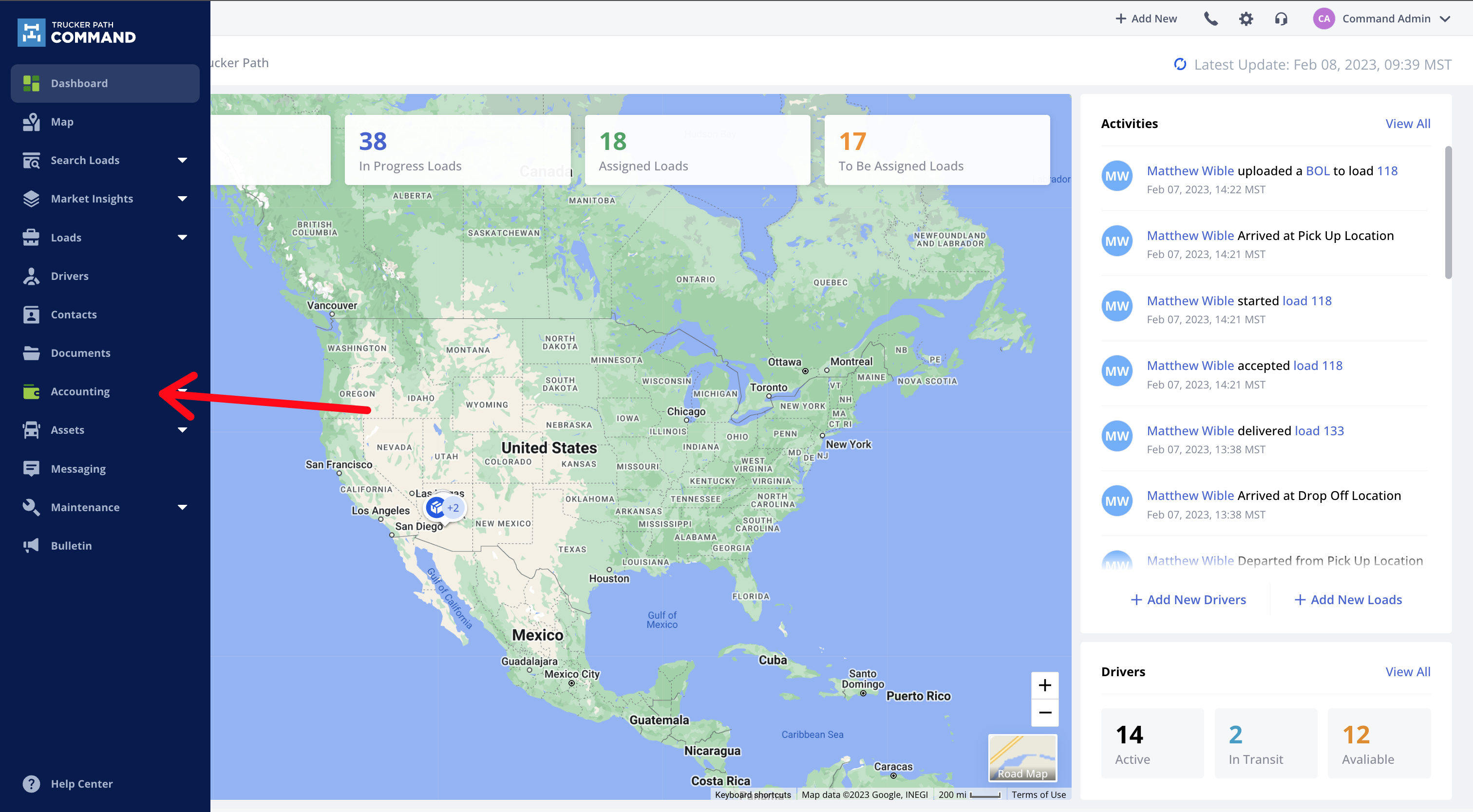Click View All in Drivers panel
This screenshot has width=1473, height=812.
click(x=1408, y=672)
